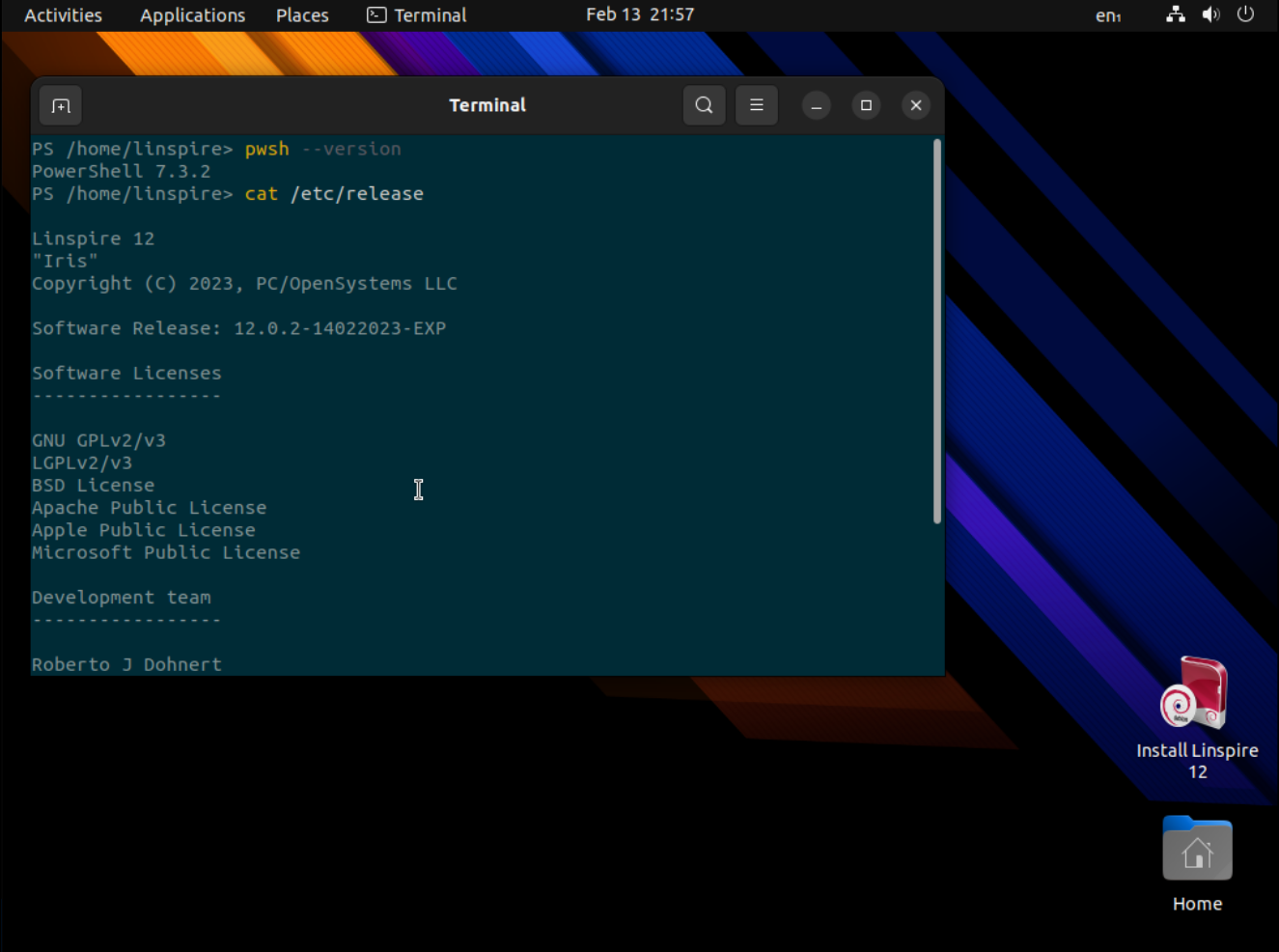Click the 'Apache Public License' line
Screen dimensions: 1279x952
[x=150, y=508]
